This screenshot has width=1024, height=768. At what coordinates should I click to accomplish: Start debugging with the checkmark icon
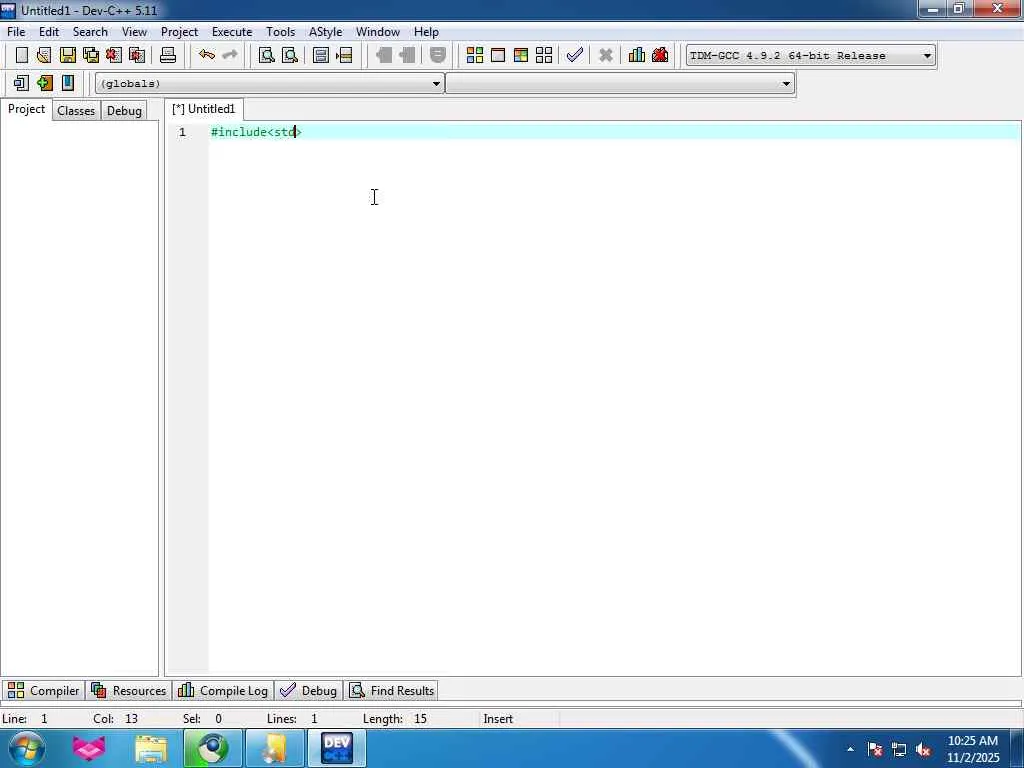575,56
